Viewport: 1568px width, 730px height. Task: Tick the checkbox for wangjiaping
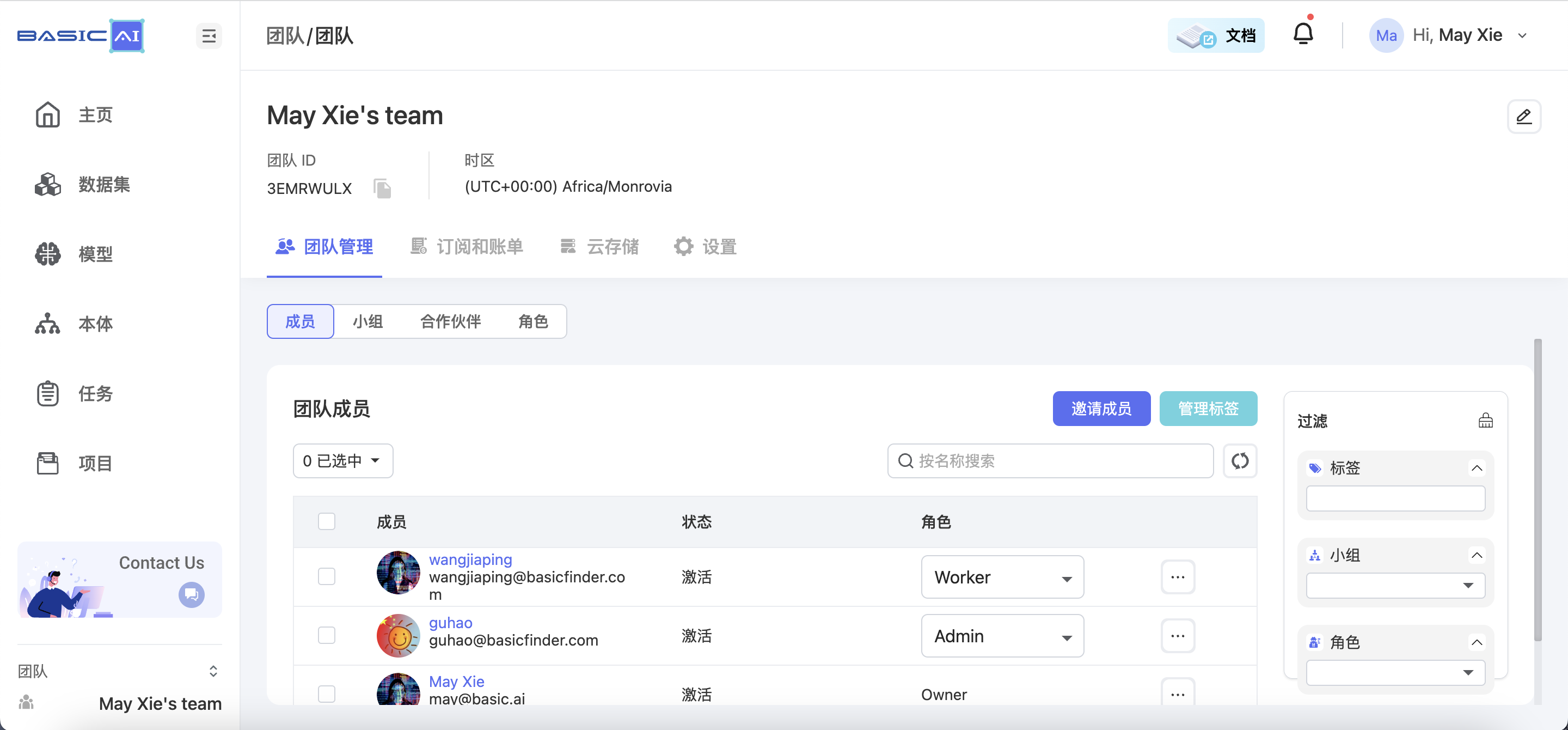point(327,576)
